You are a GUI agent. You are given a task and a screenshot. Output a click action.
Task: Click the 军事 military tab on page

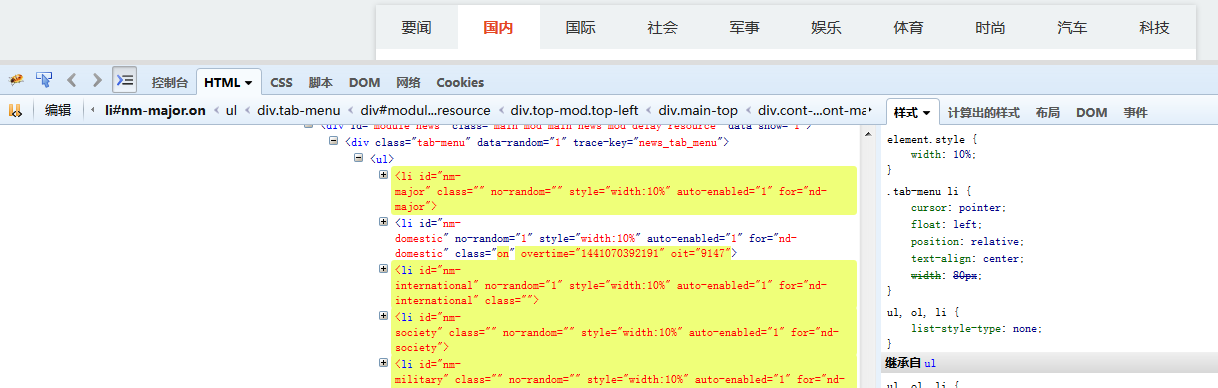pyautogui.click(x=745, y=27)
